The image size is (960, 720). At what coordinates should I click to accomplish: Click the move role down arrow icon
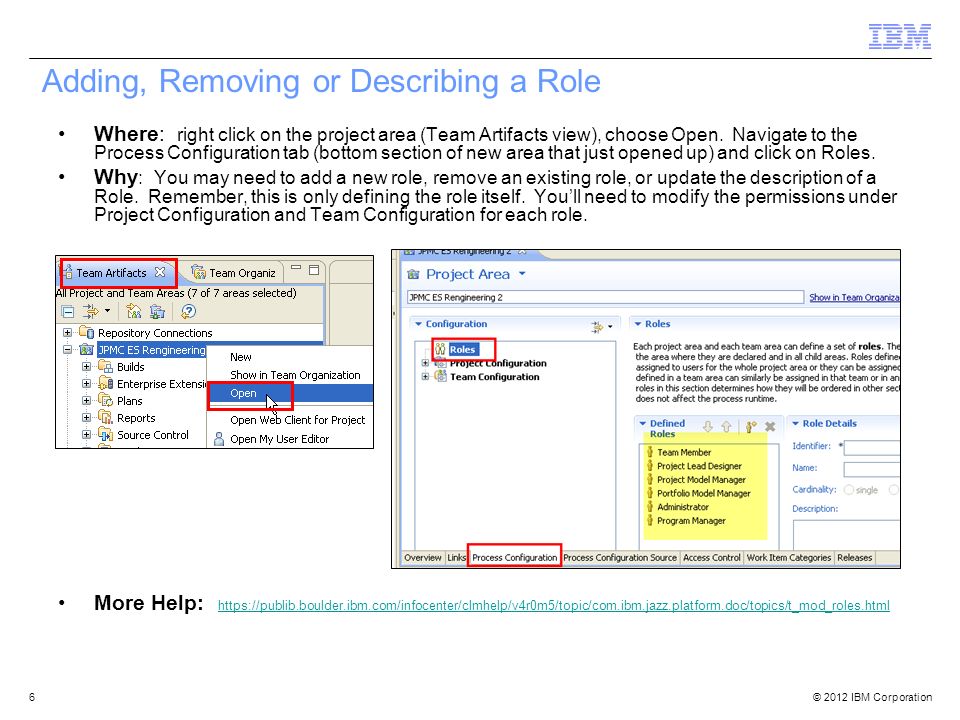tap(708, 427)
